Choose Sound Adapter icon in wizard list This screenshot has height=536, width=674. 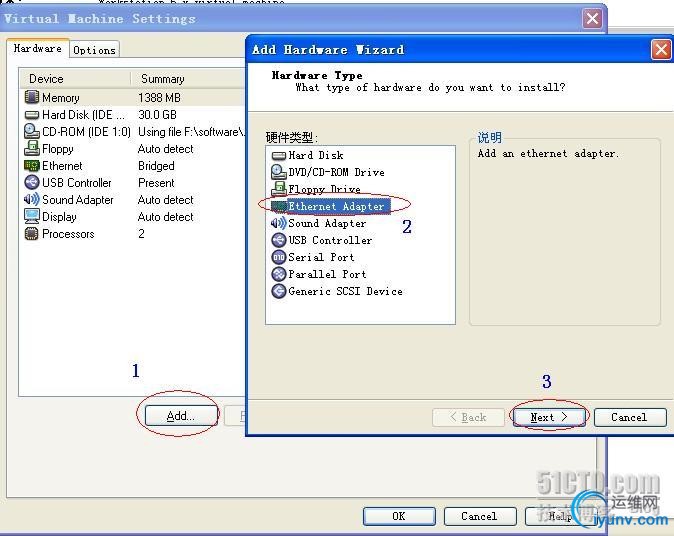click(x=279, y=223)
